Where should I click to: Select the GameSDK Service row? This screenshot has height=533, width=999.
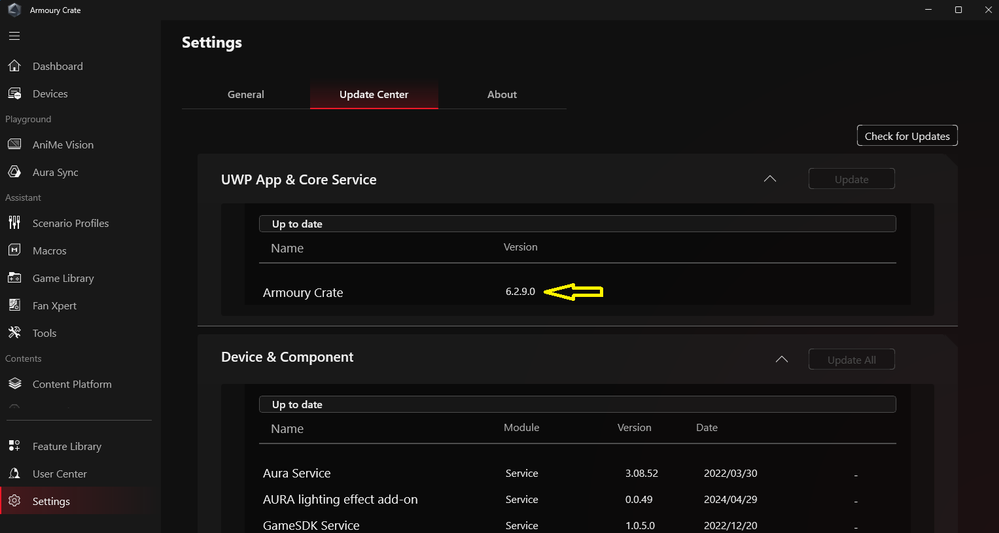tap(577, 526)
